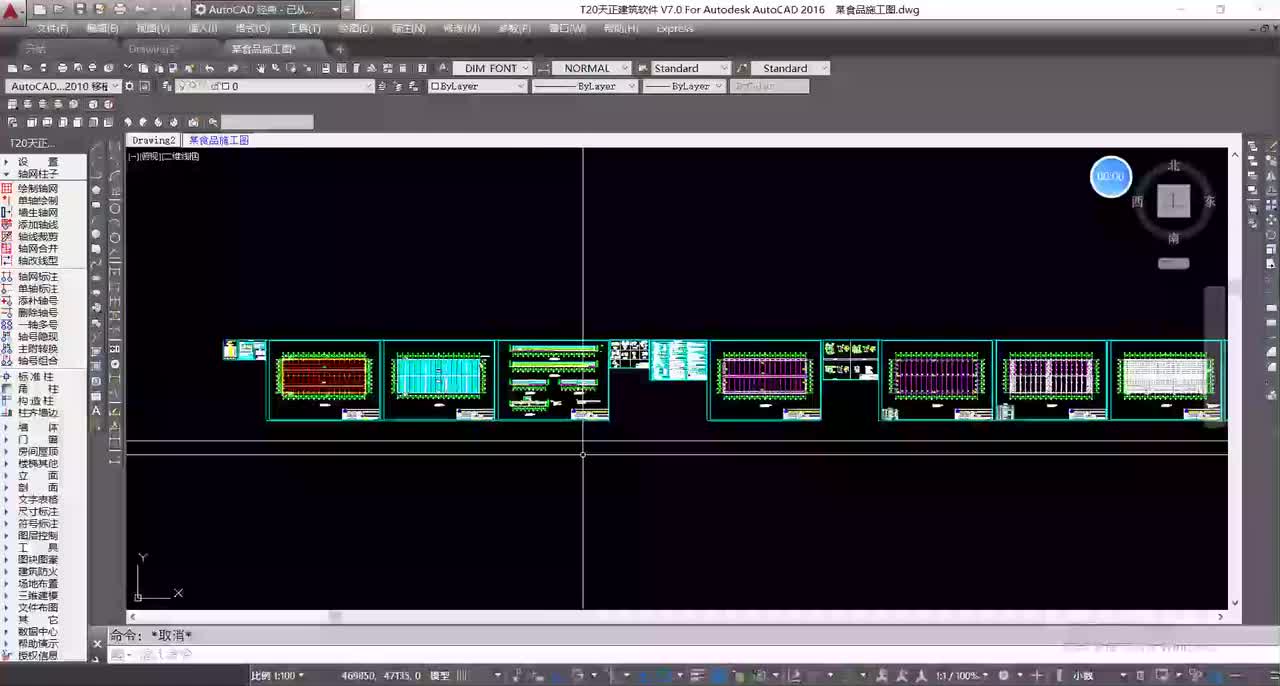This screenshot has height=686, width=1280.
Task: Open the first Standard table style dropdown
Action: [x=691, y=68]
